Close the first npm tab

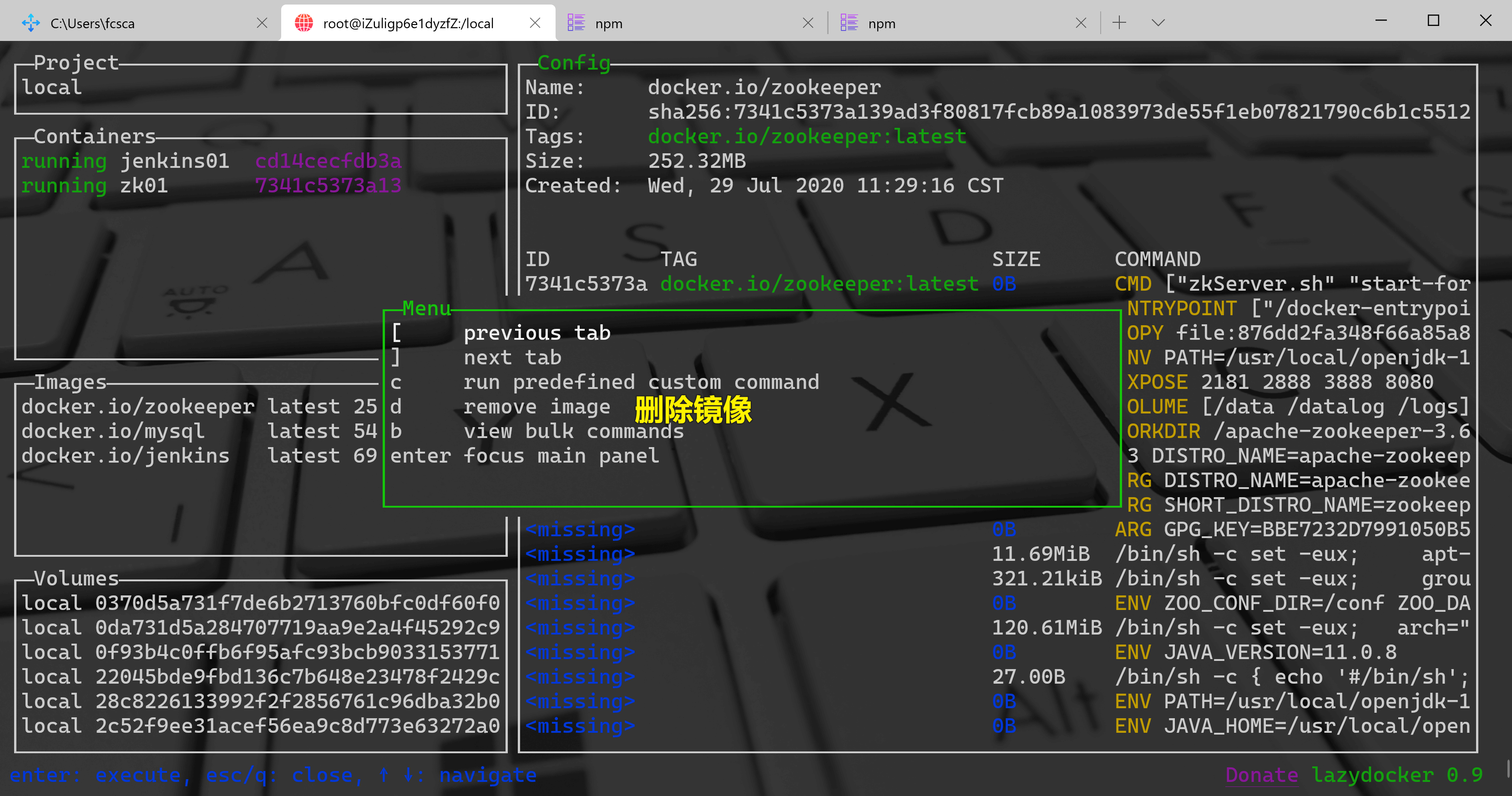808,23
